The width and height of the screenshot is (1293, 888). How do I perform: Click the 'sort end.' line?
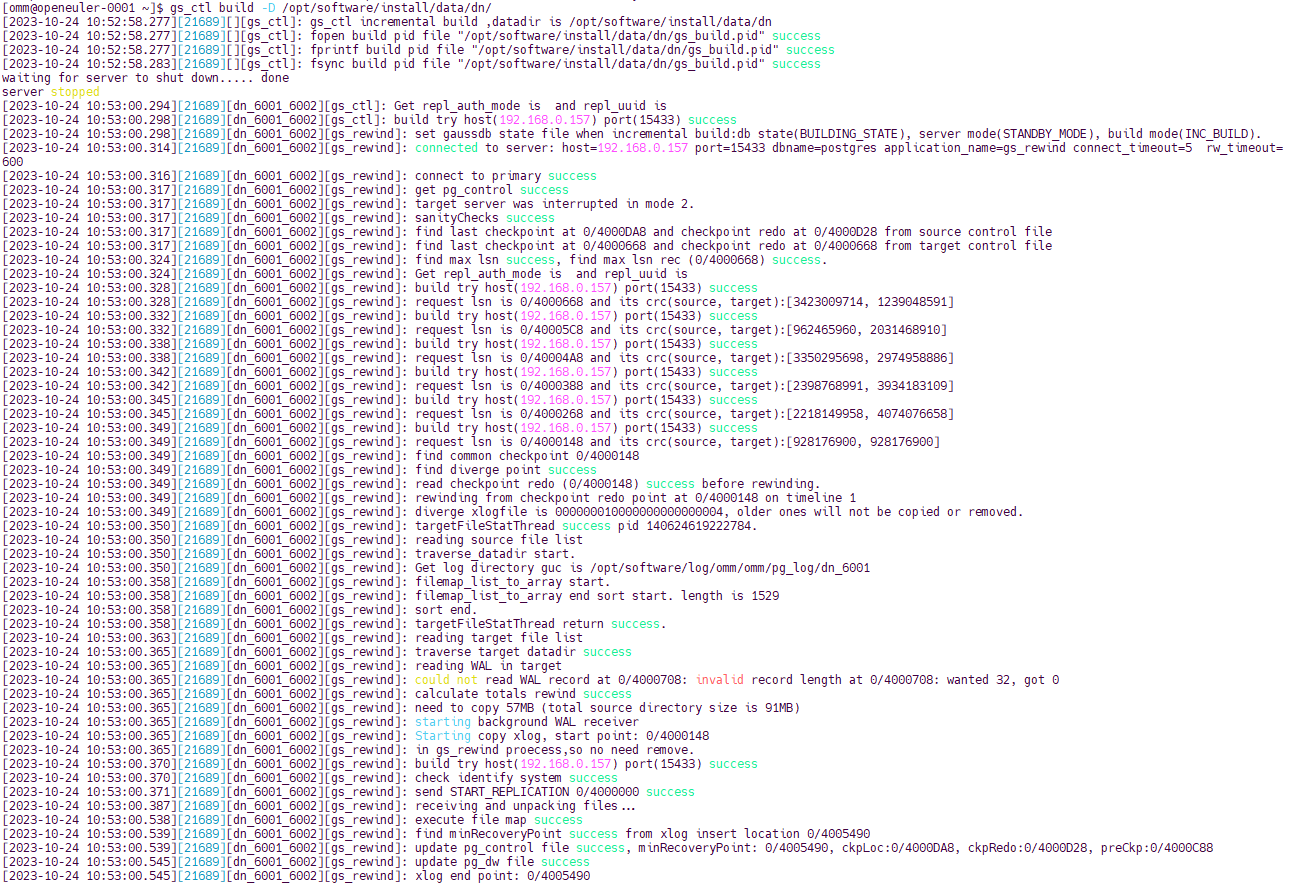point(239,609)
